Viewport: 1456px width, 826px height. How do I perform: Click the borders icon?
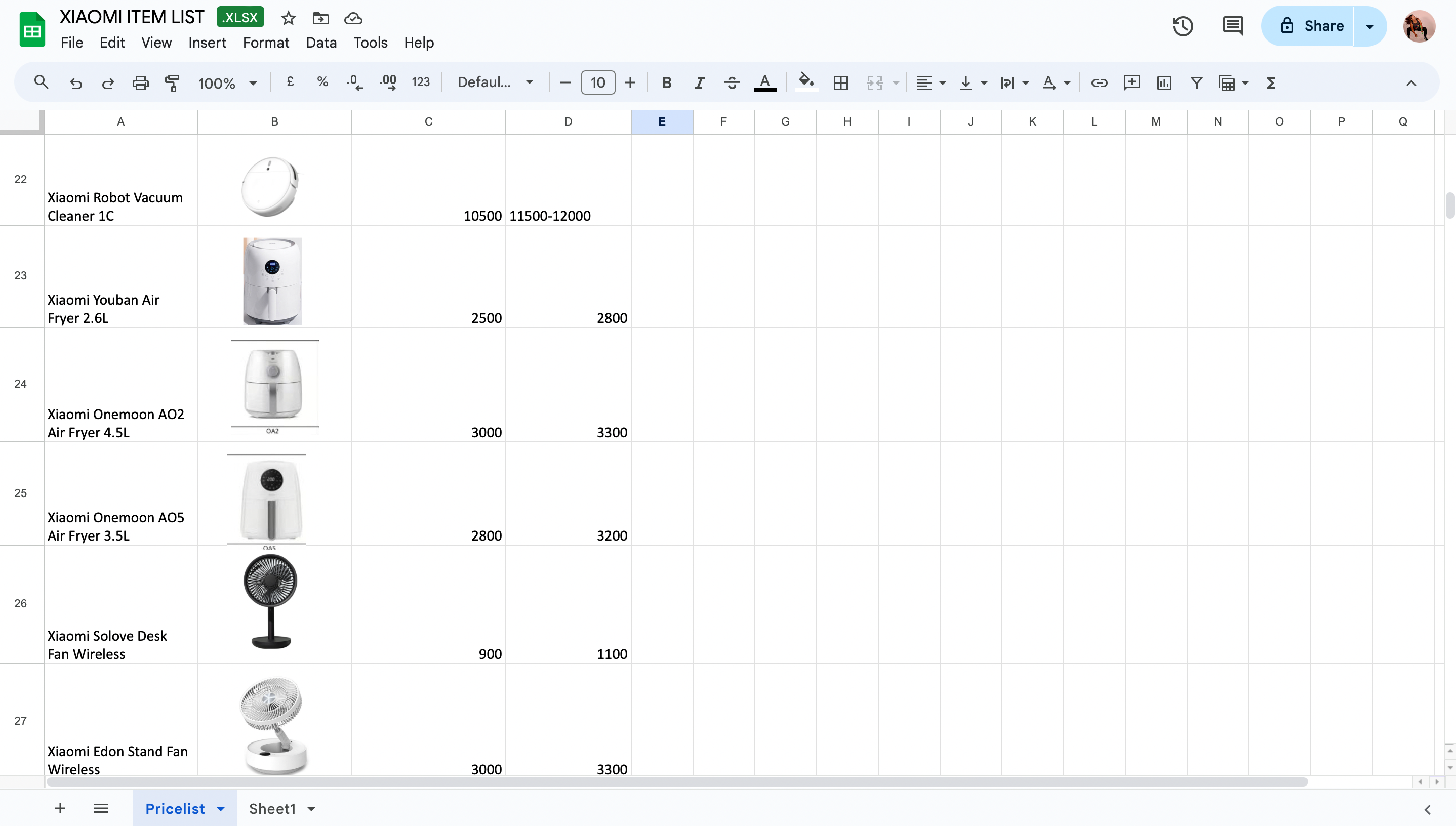pos(840,83)
